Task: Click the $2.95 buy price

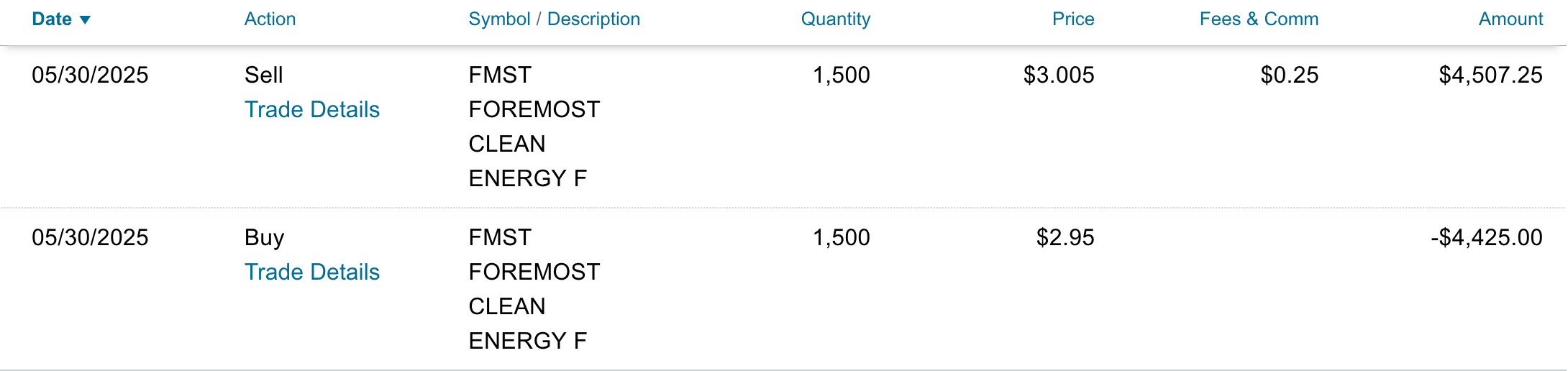Action: pos(1065,237)
